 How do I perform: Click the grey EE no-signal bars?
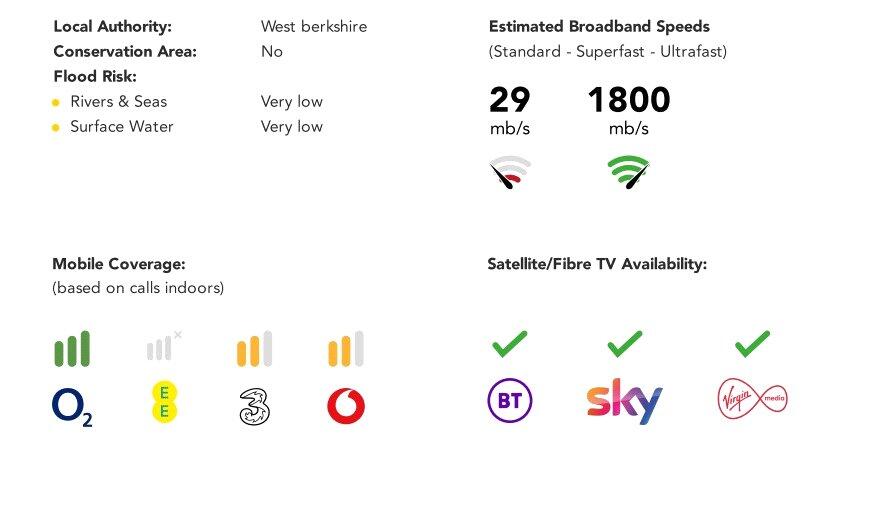coord(163,347)
